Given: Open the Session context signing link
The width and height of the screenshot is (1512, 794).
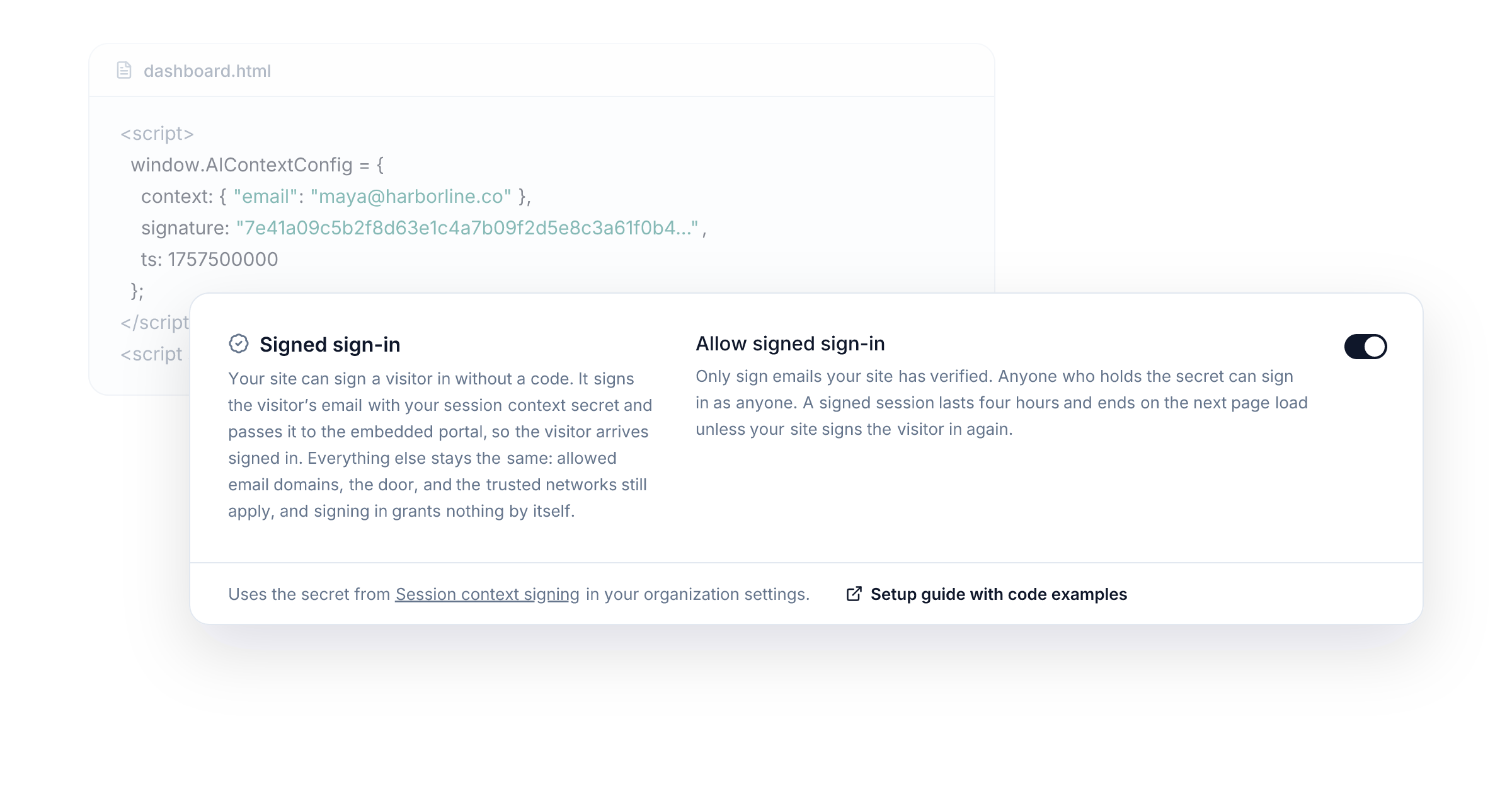Looking at the screenshot, I should pyautogui.click(x=487, y=594).
